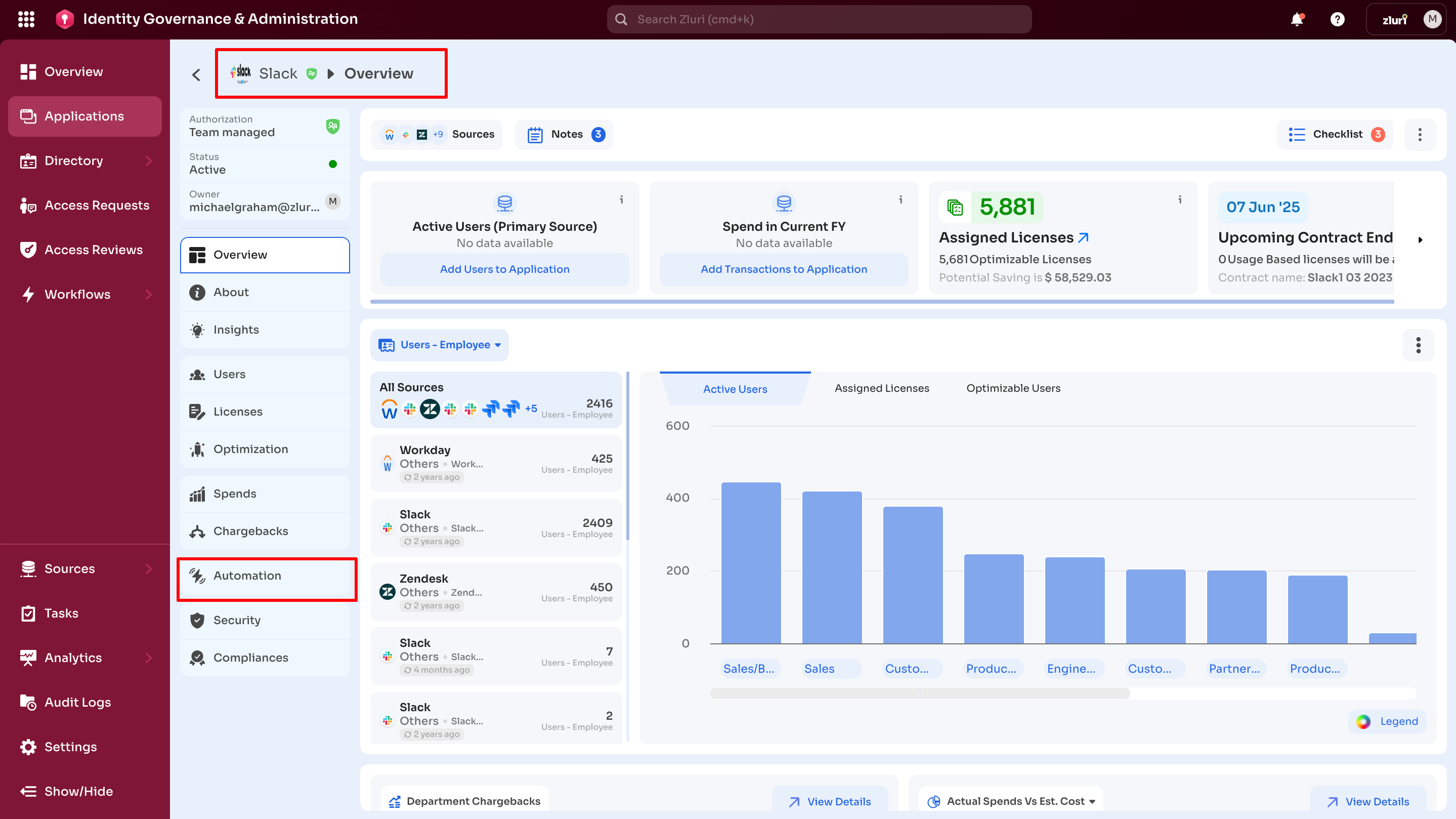This screenshot has height=819, width=1456.
Task: Expand the Directory sidebar submenu
Action: (148, 160)
